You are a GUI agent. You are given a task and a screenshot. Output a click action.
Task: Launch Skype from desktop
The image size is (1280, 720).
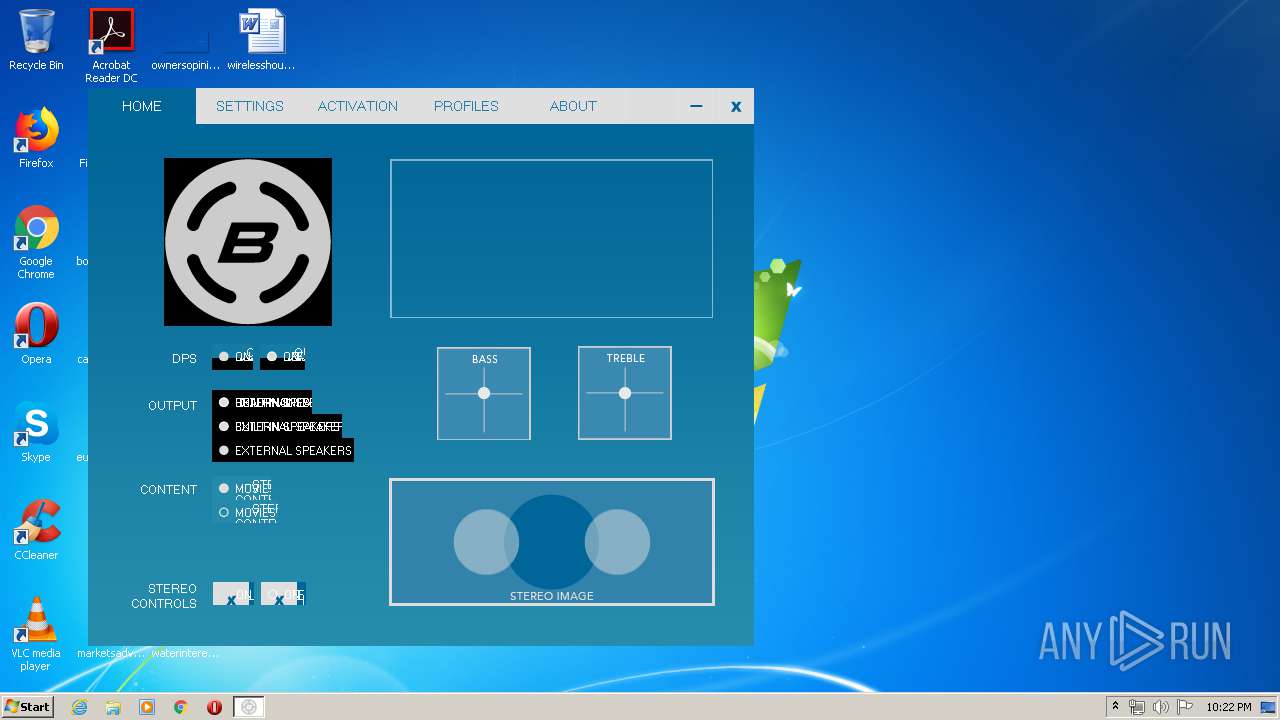36,432
